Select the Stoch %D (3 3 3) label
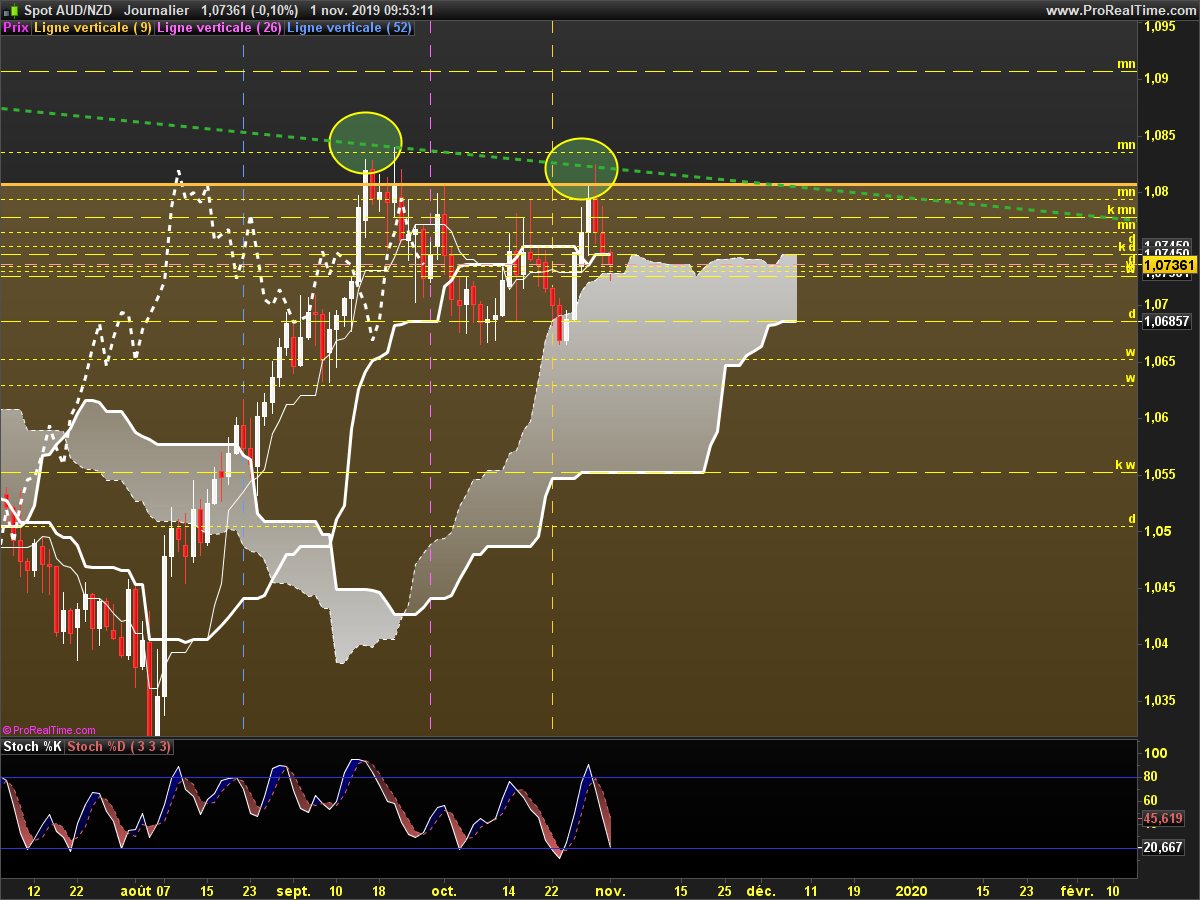The image size is (1200, 900). pyautogui.click(x=120, y=747)
